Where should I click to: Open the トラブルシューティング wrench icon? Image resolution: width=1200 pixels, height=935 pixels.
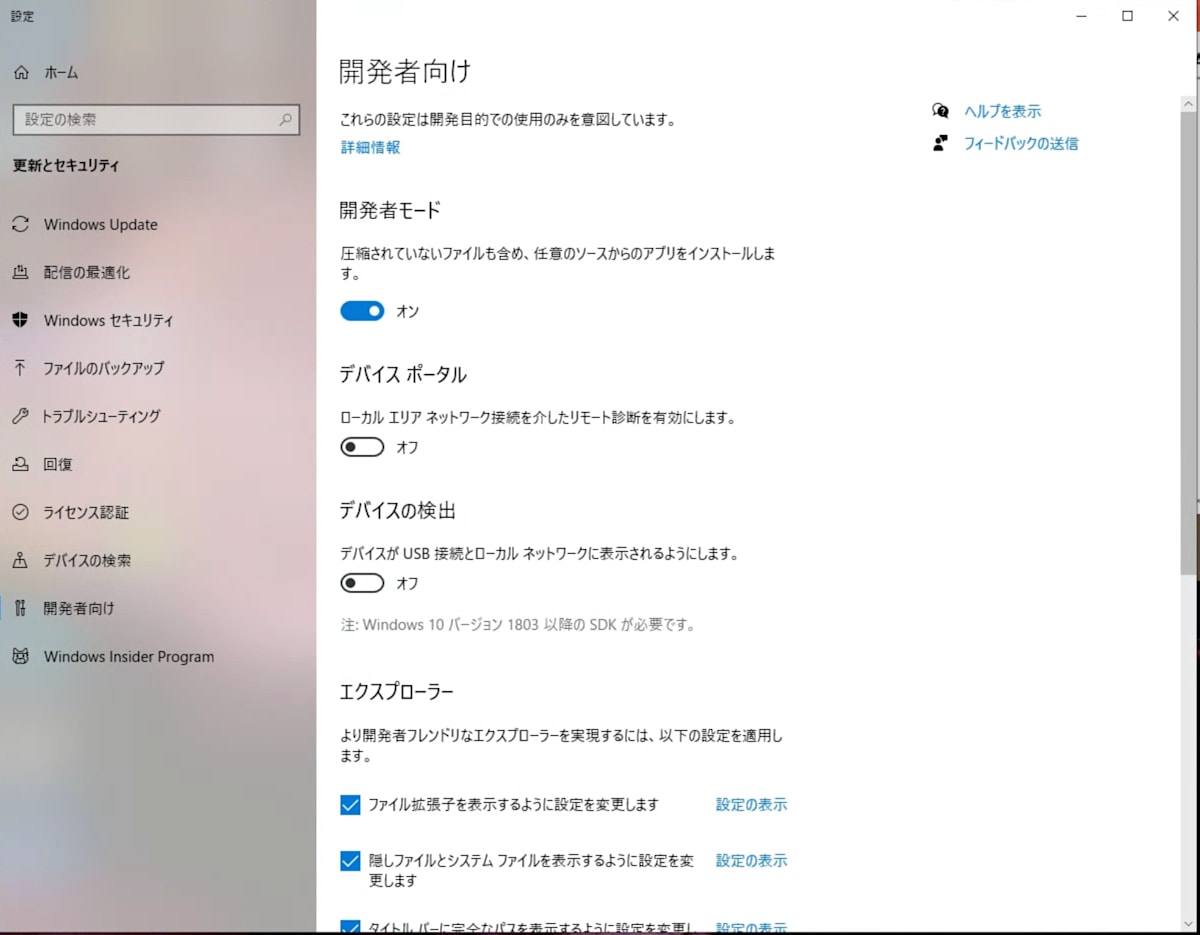coord(20,416)
